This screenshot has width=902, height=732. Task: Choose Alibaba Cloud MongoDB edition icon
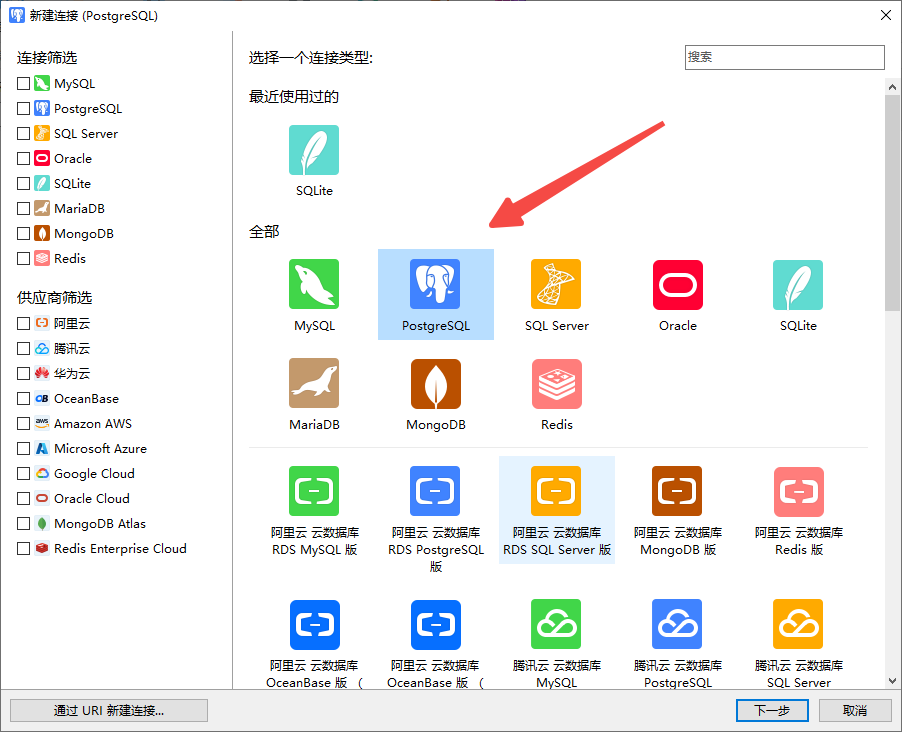pos(677,491)
